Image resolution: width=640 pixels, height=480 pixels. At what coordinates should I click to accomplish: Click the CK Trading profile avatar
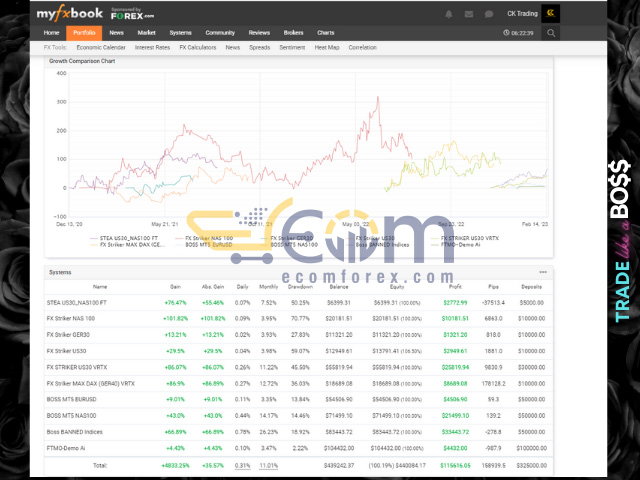click(550, 13)
